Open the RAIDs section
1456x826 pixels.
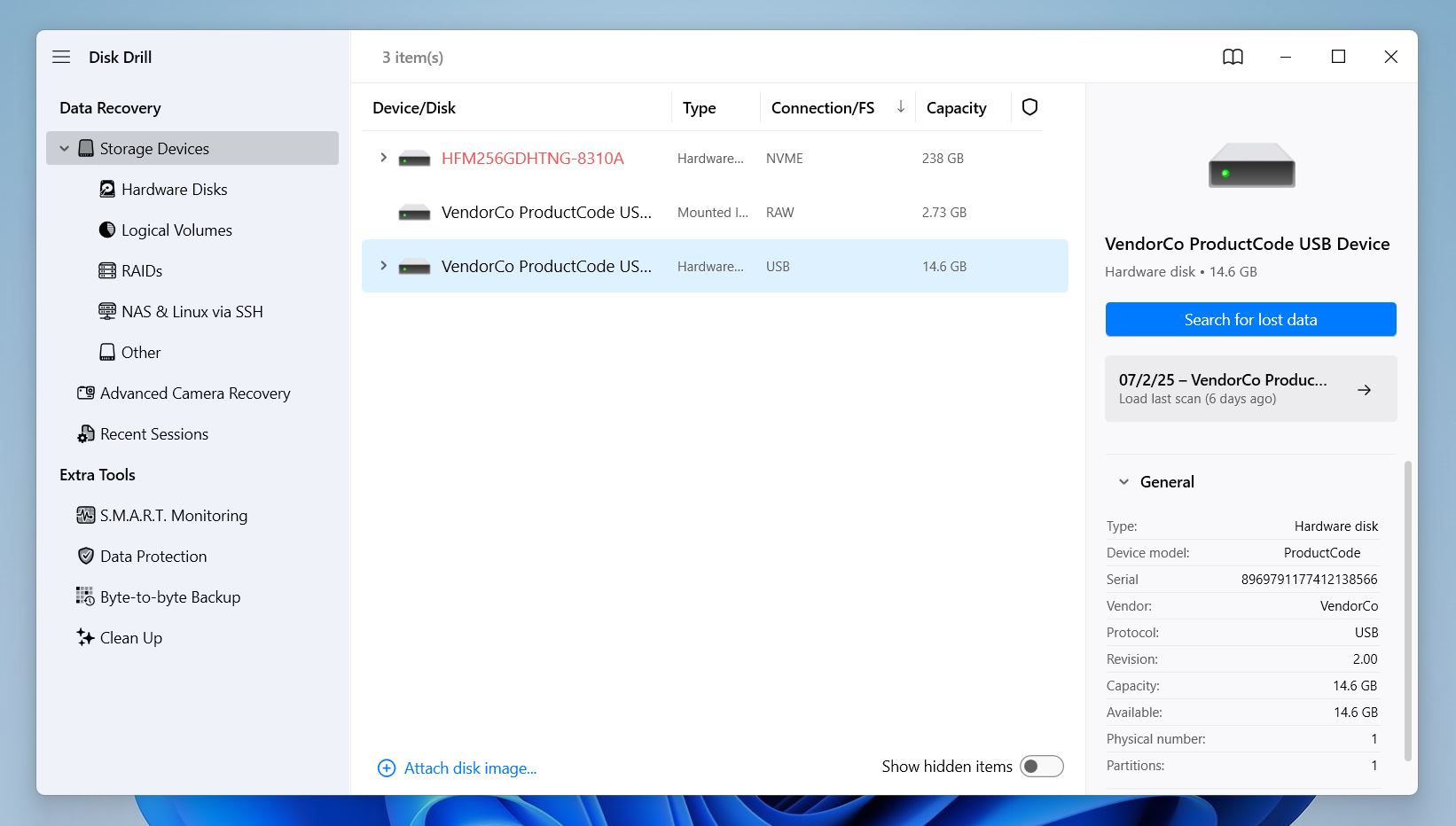(141, 271)
